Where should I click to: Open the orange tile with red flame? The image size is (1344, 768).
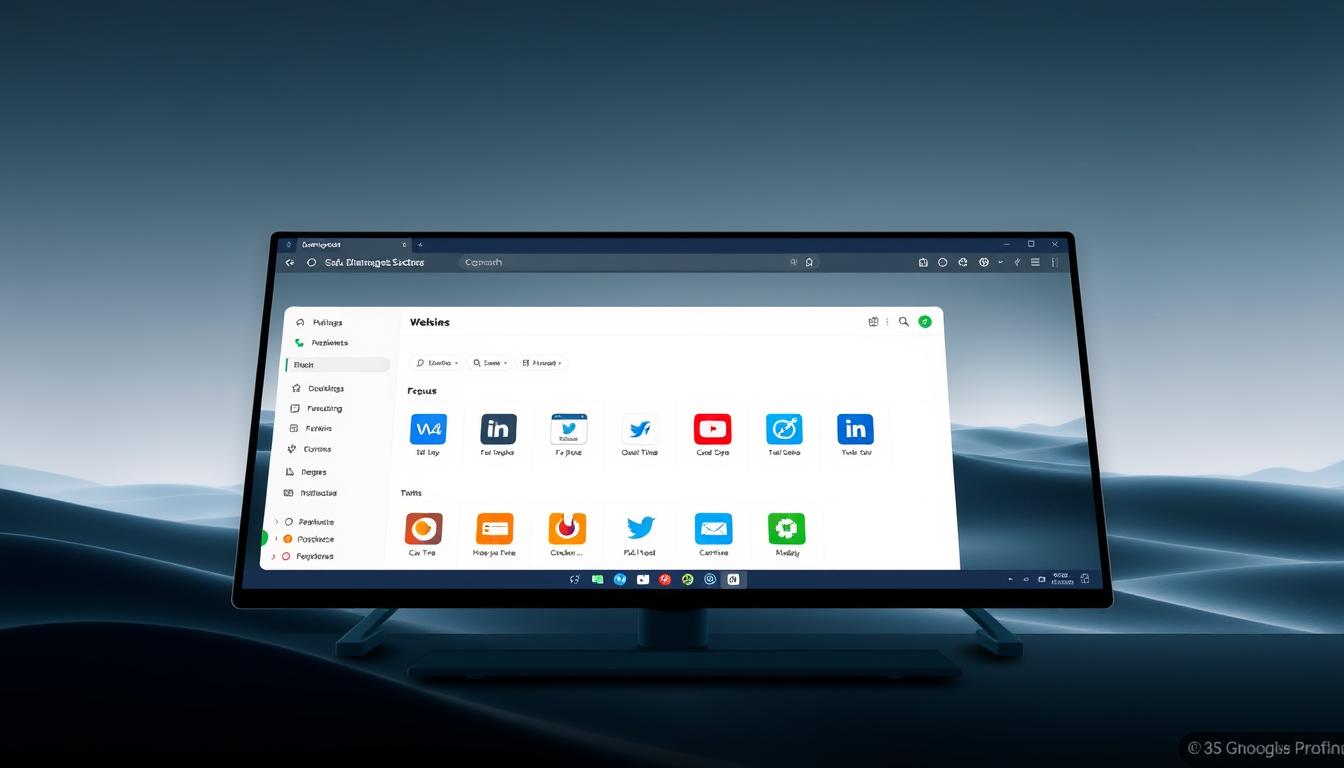coord(567,528)
